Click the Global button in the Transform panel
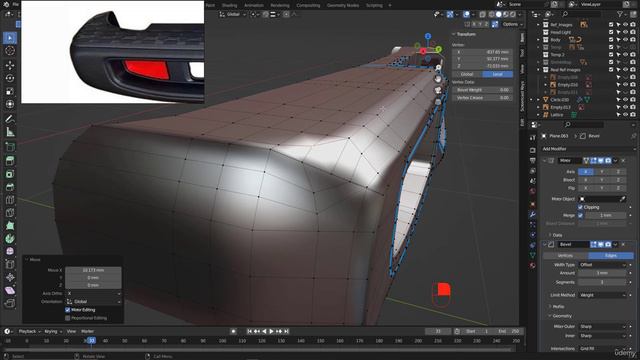Screen dimensions: 640x360 467,74
